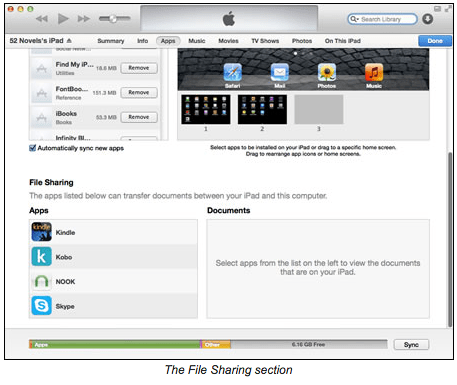Open the search magnifier options
The image size is (457, 385).
click(x=354, y=19)
